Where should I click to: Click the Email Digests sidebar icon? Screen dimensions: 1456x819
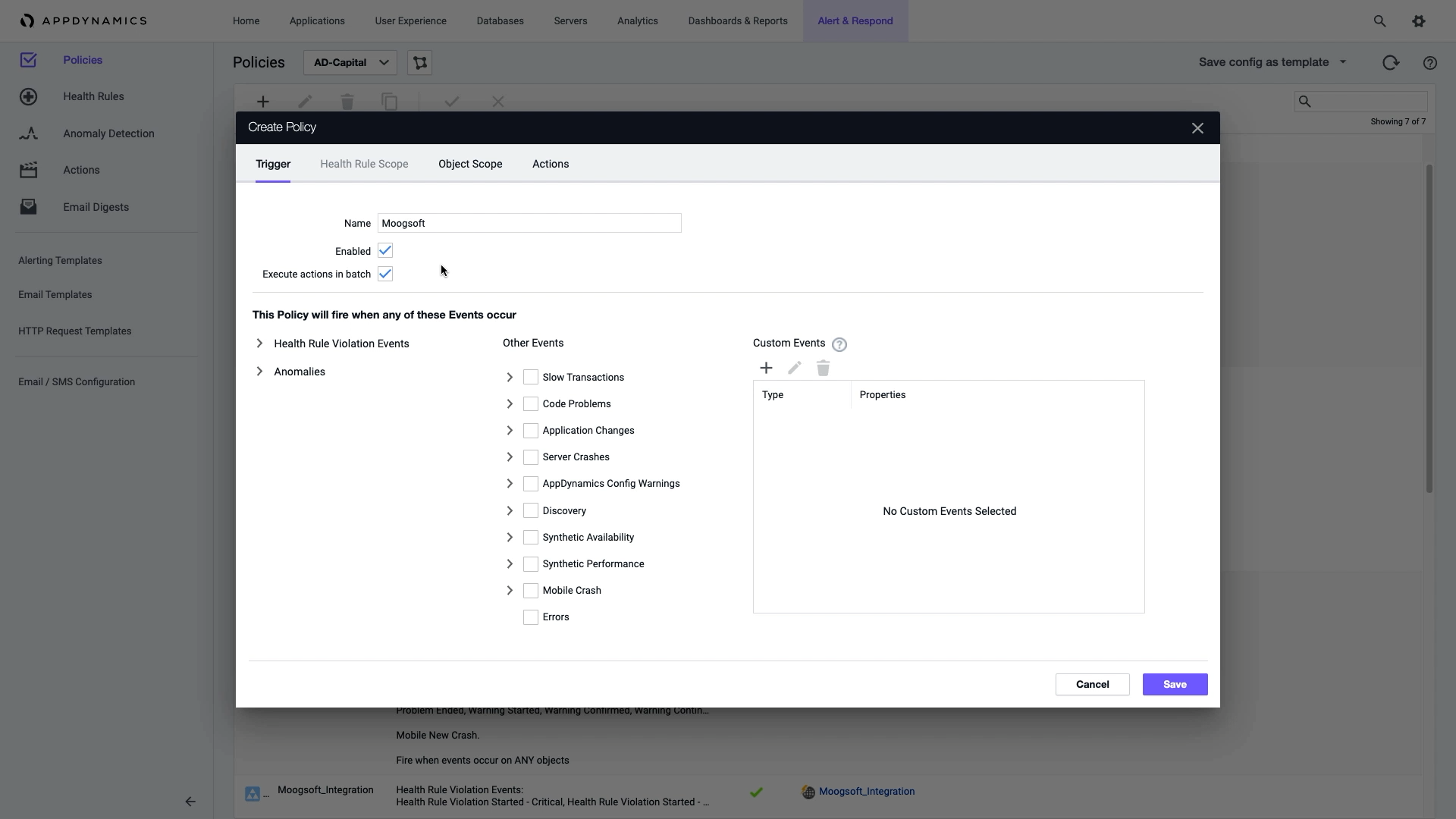[x=28, y=207]
